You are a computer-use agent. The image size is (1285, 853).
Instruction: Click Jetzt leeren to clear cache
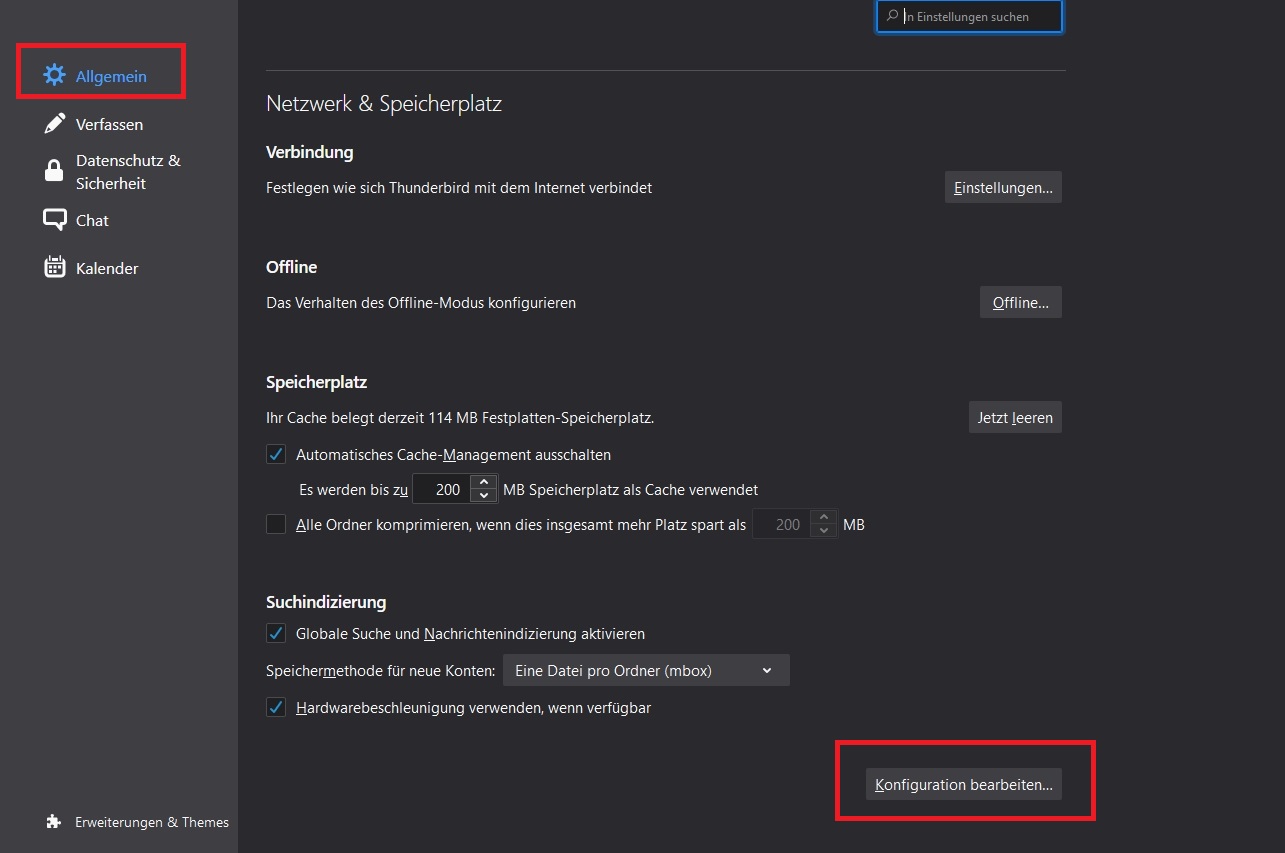point(1015,417)
